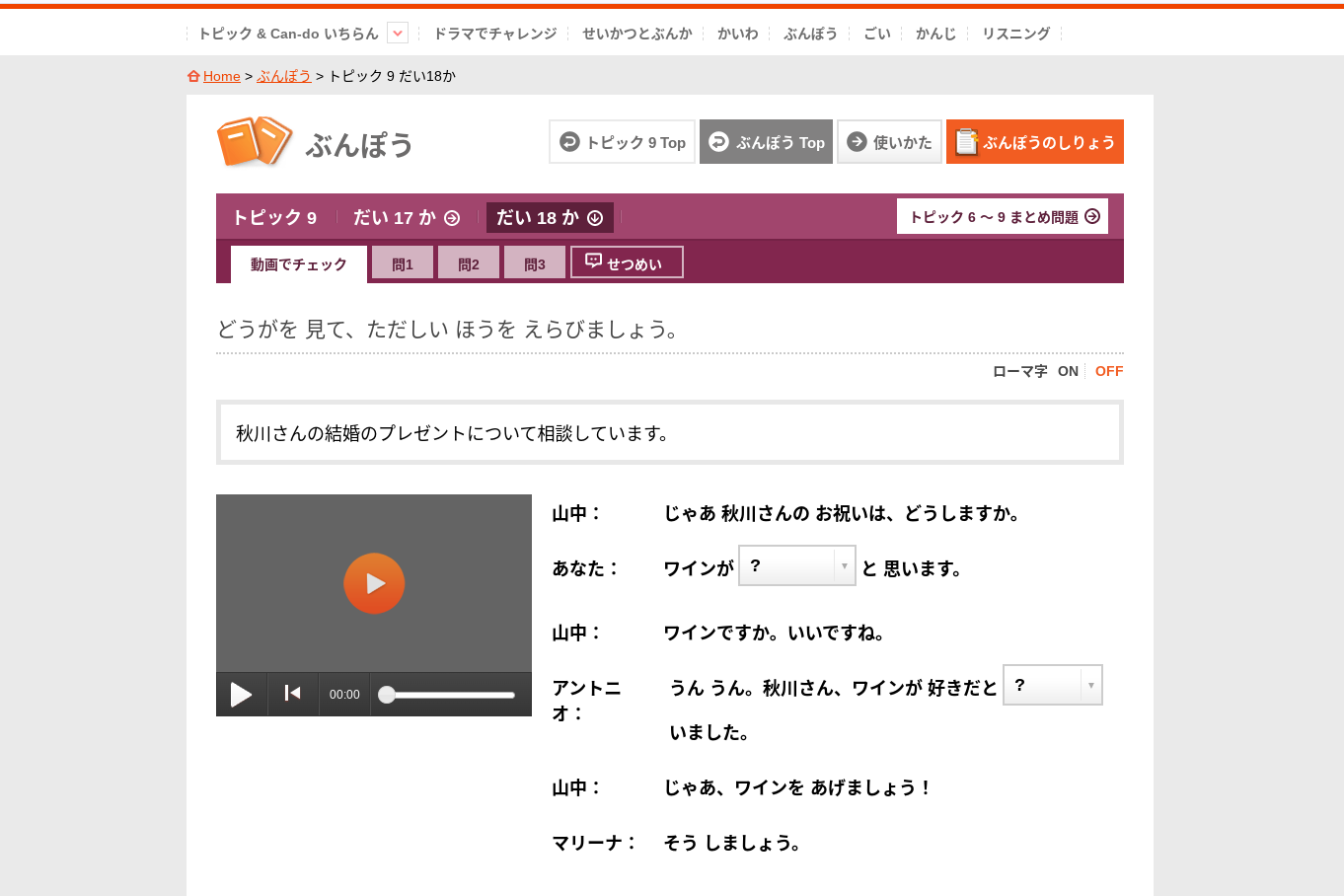Click arrow icon on だい 17 か

(x=452, y=218)
